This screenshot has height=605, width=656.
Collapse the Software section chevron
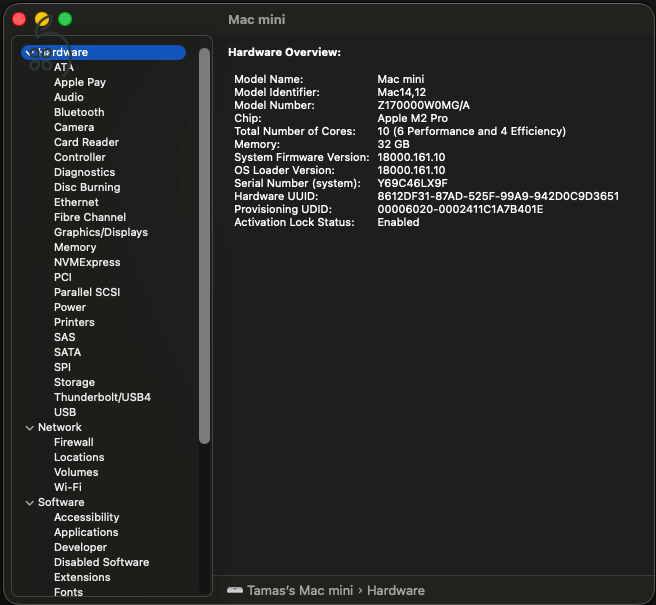[x=29, y=502]
